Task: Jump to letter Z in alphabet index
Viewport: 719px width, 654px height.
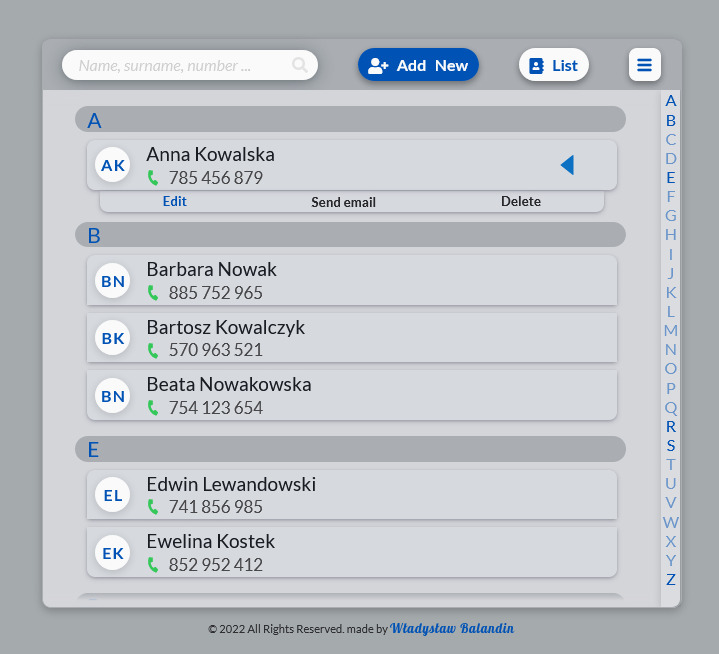Action: pyautogui.click(x=671, y=579)
